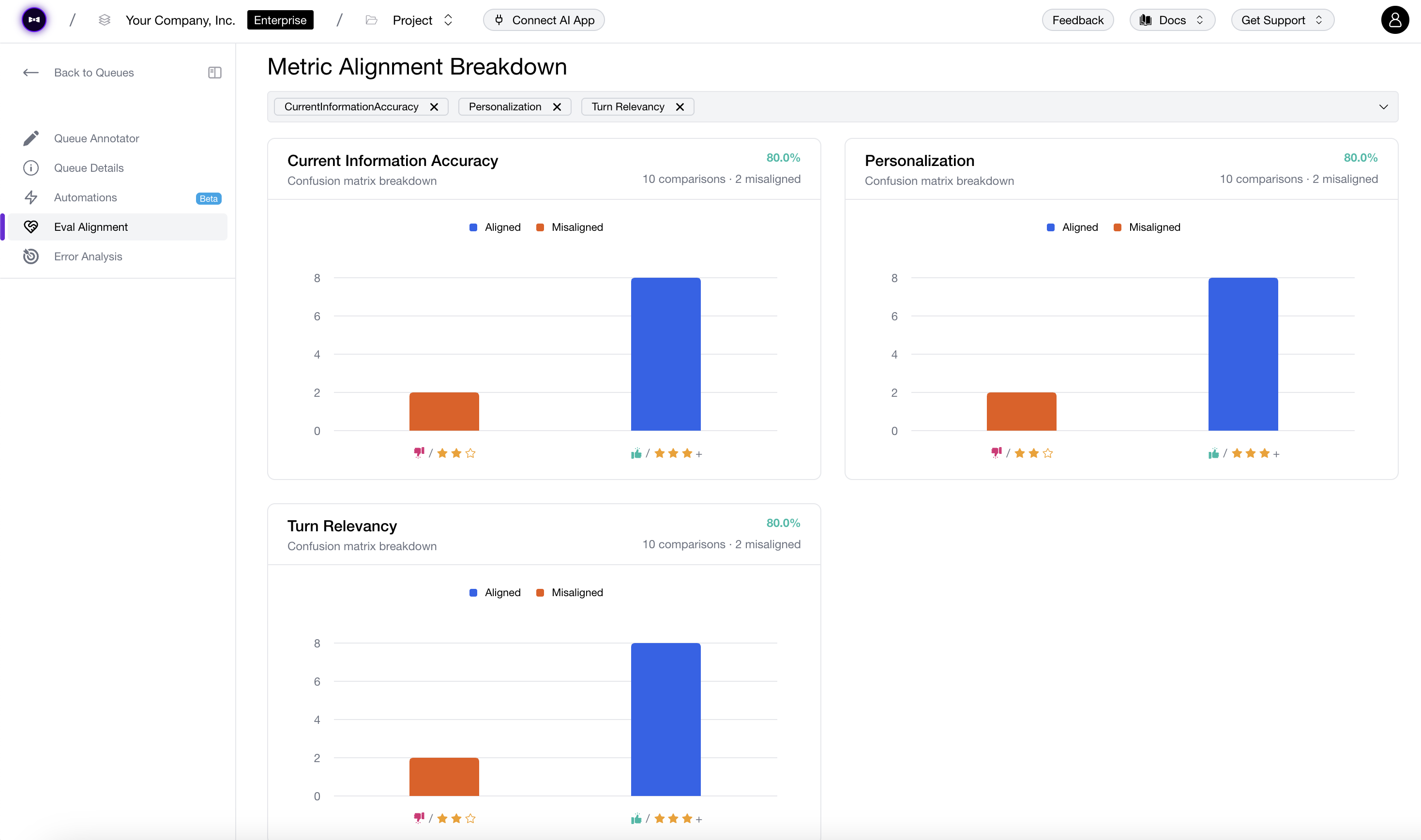
Task: Click the thumbs-down icon under Turn Relevancy chart
Action: tap(419, 818)
